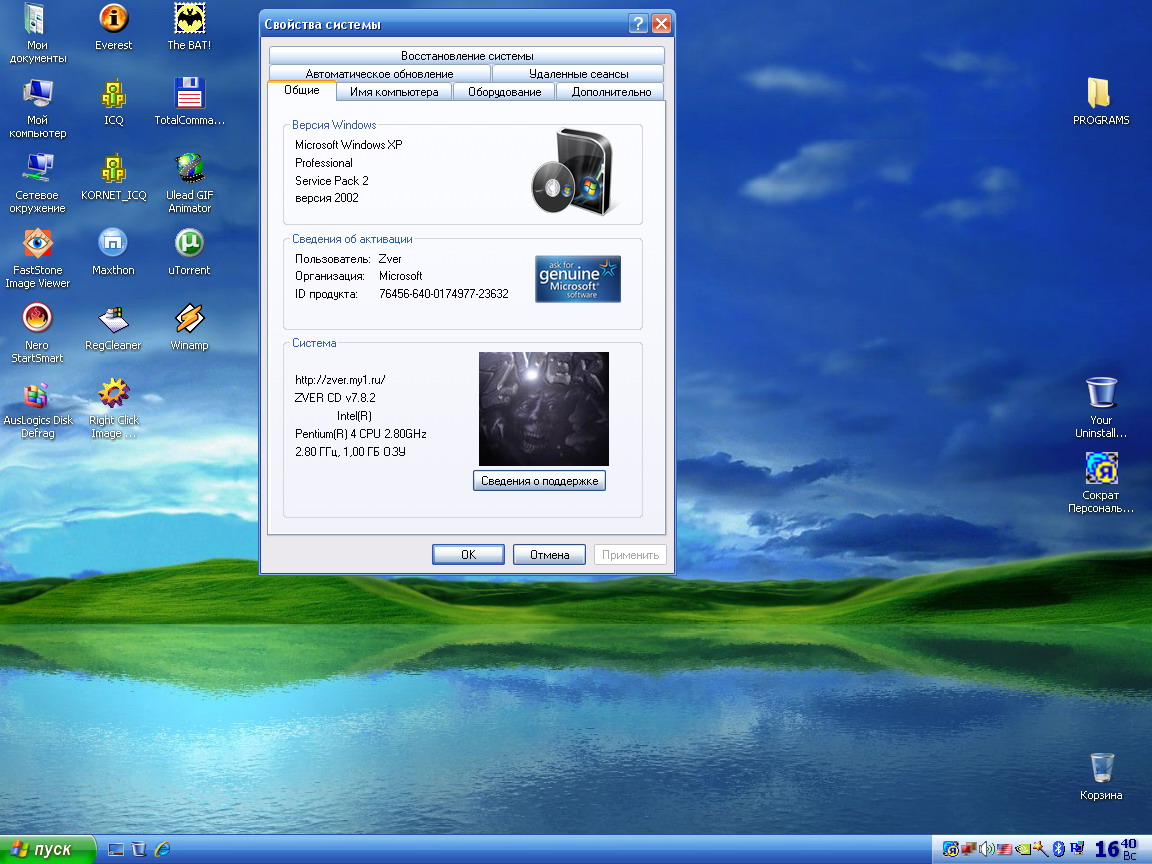
Task: Open the пуск Start menu
Action: tap(48, 849)
